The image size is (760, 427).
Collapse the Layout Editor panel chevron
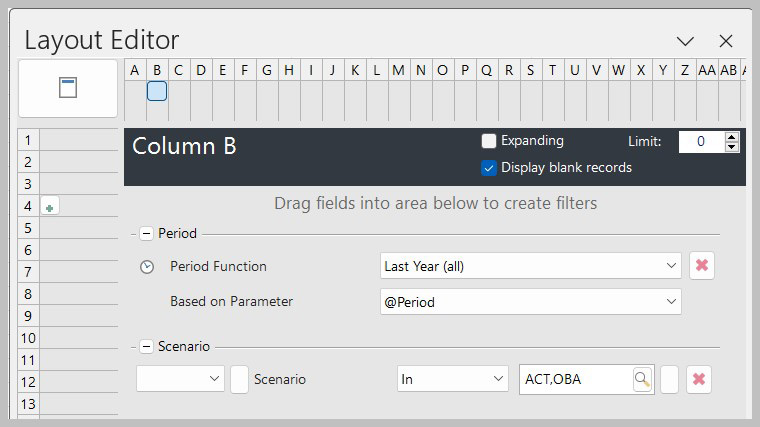click(x=685, y=41)
